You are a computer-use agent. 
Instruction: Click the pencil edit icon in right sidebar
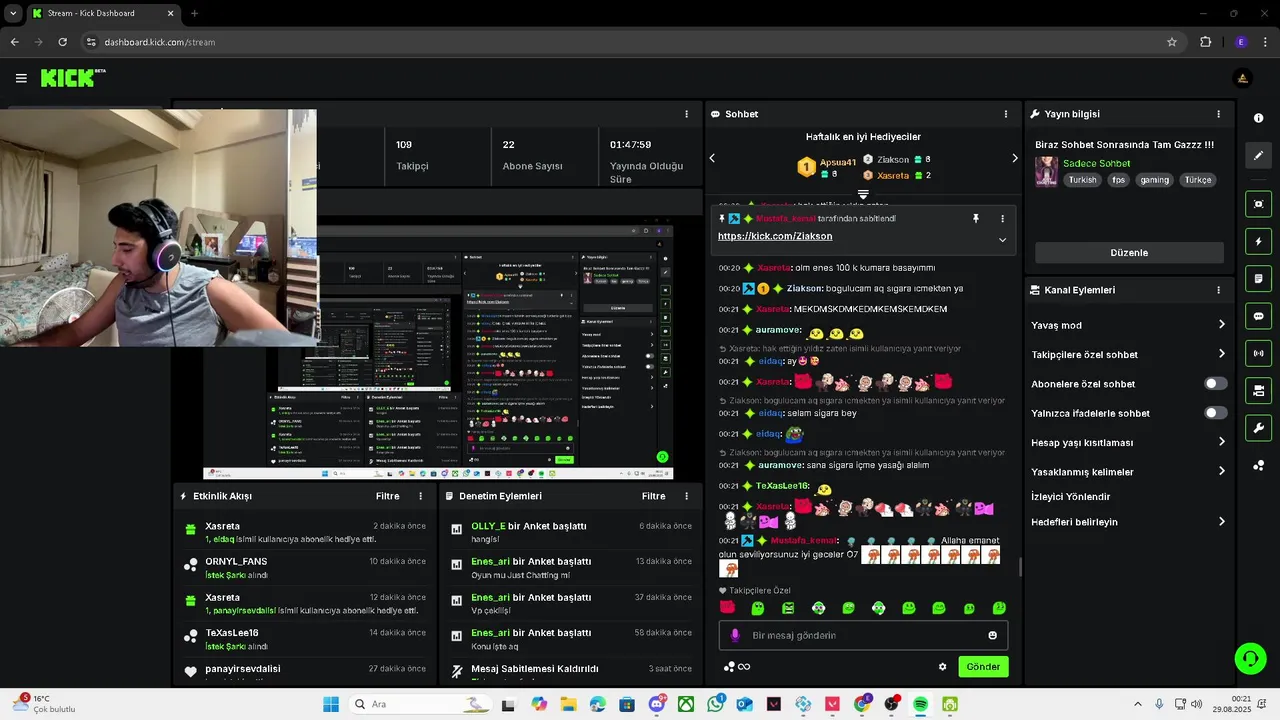pyautogui.click(x=1258, y=155)
